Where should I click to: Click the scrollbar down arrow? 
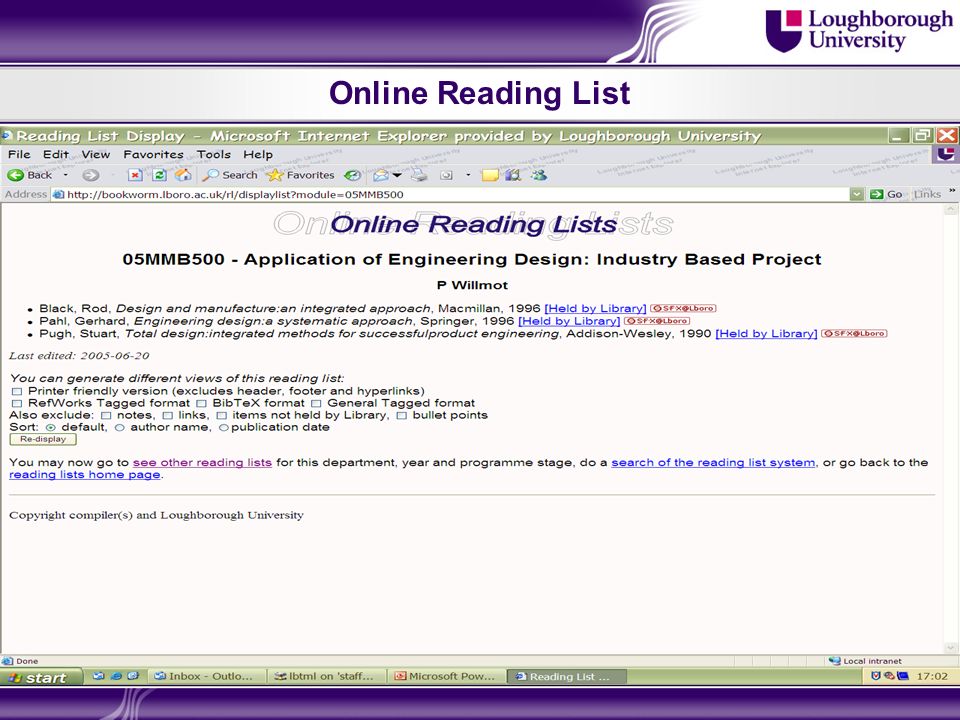click(951, 648)
